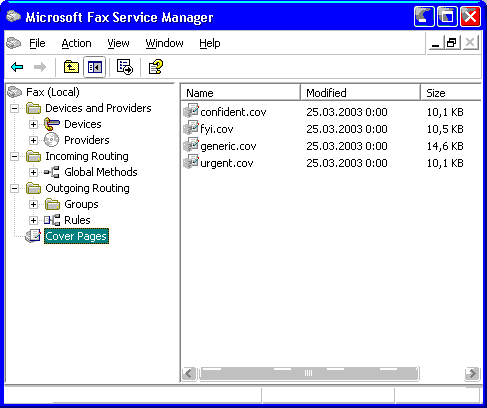The image size is (487, 408).
Task: Select the Cover Pages tree item
Action: pos(76,236)
